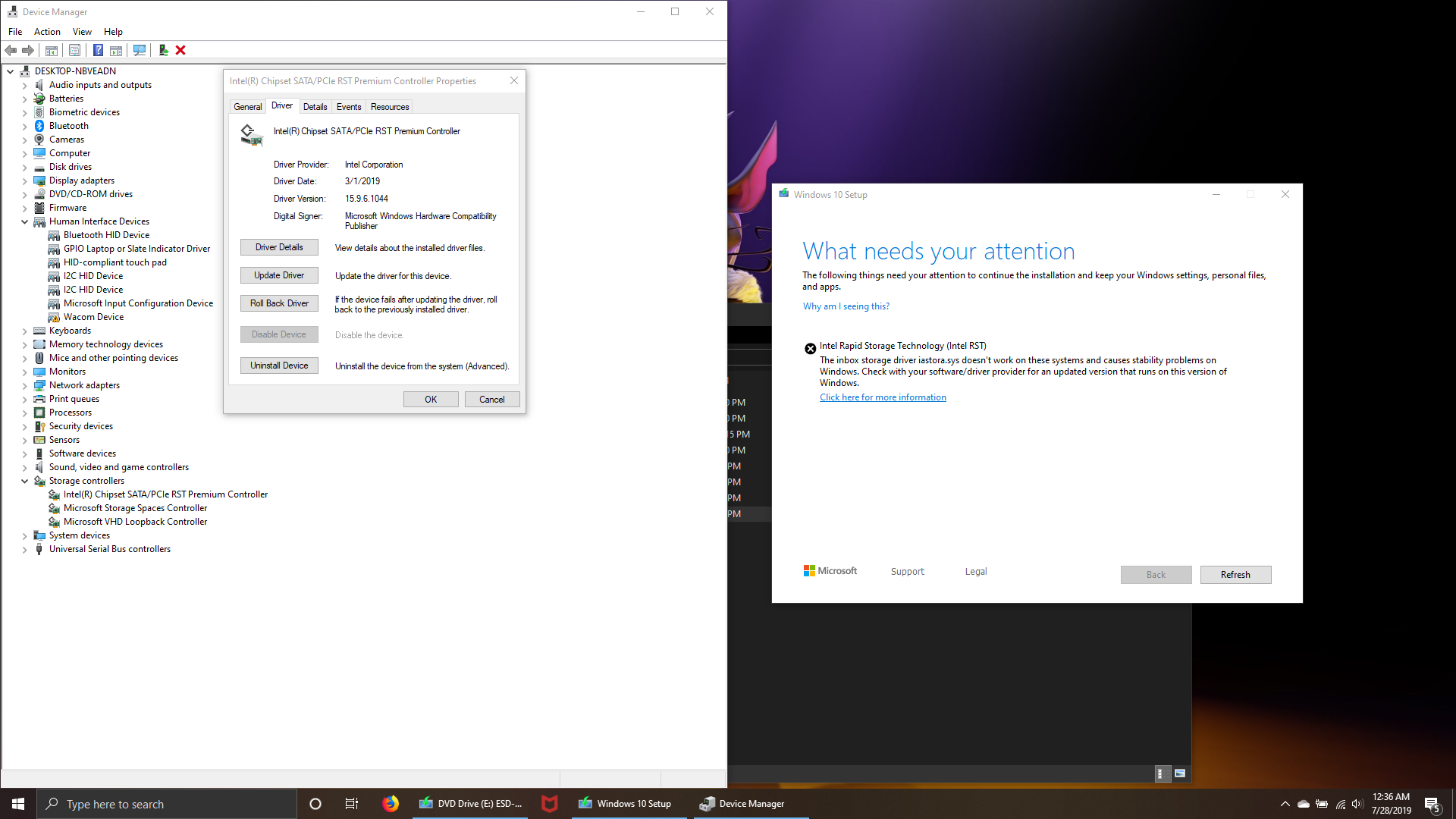This screenshot has height=819, width=1456.
Task: Click Cancel in the Properties dialog
Action: [x=492, y=400]
